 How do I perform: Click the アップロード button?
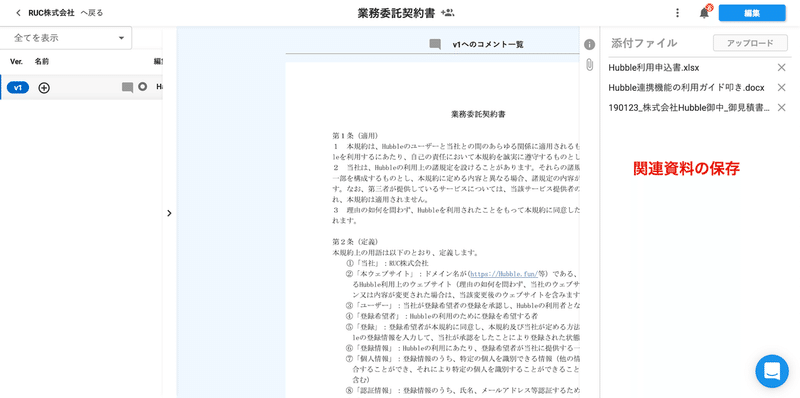tap(750, 43)
